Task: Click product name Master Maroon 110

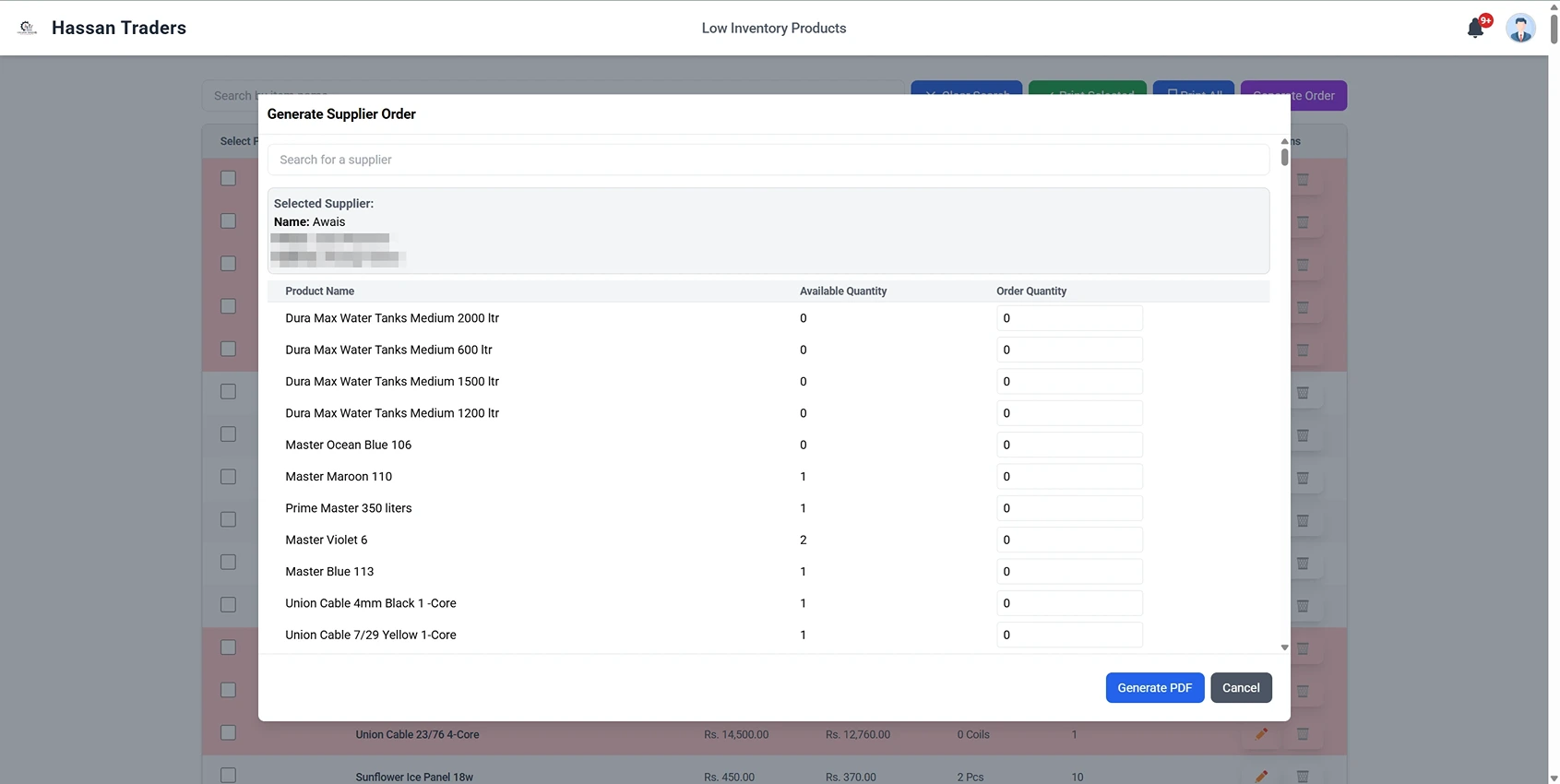Action: tap(339, 477)
